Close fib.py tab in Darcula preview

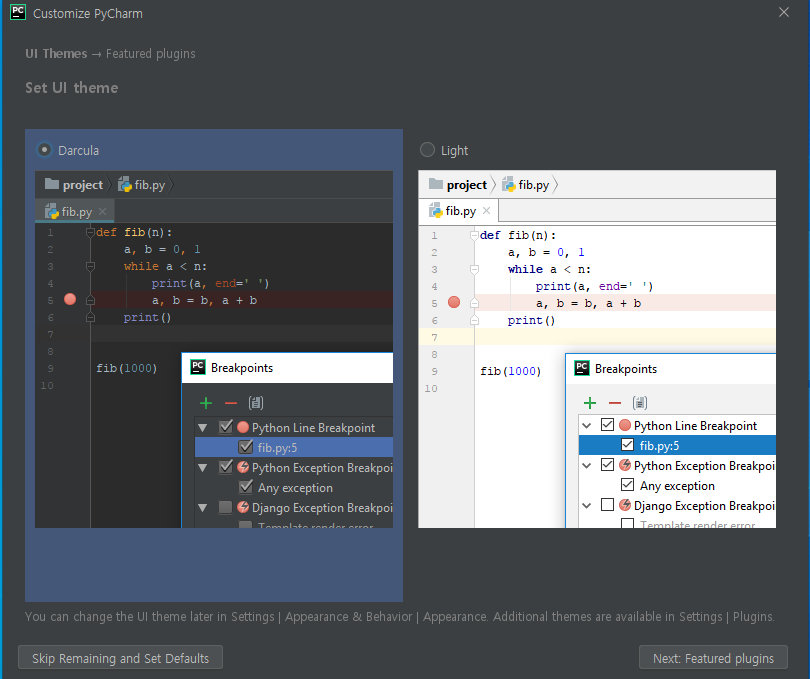(102, 211)
